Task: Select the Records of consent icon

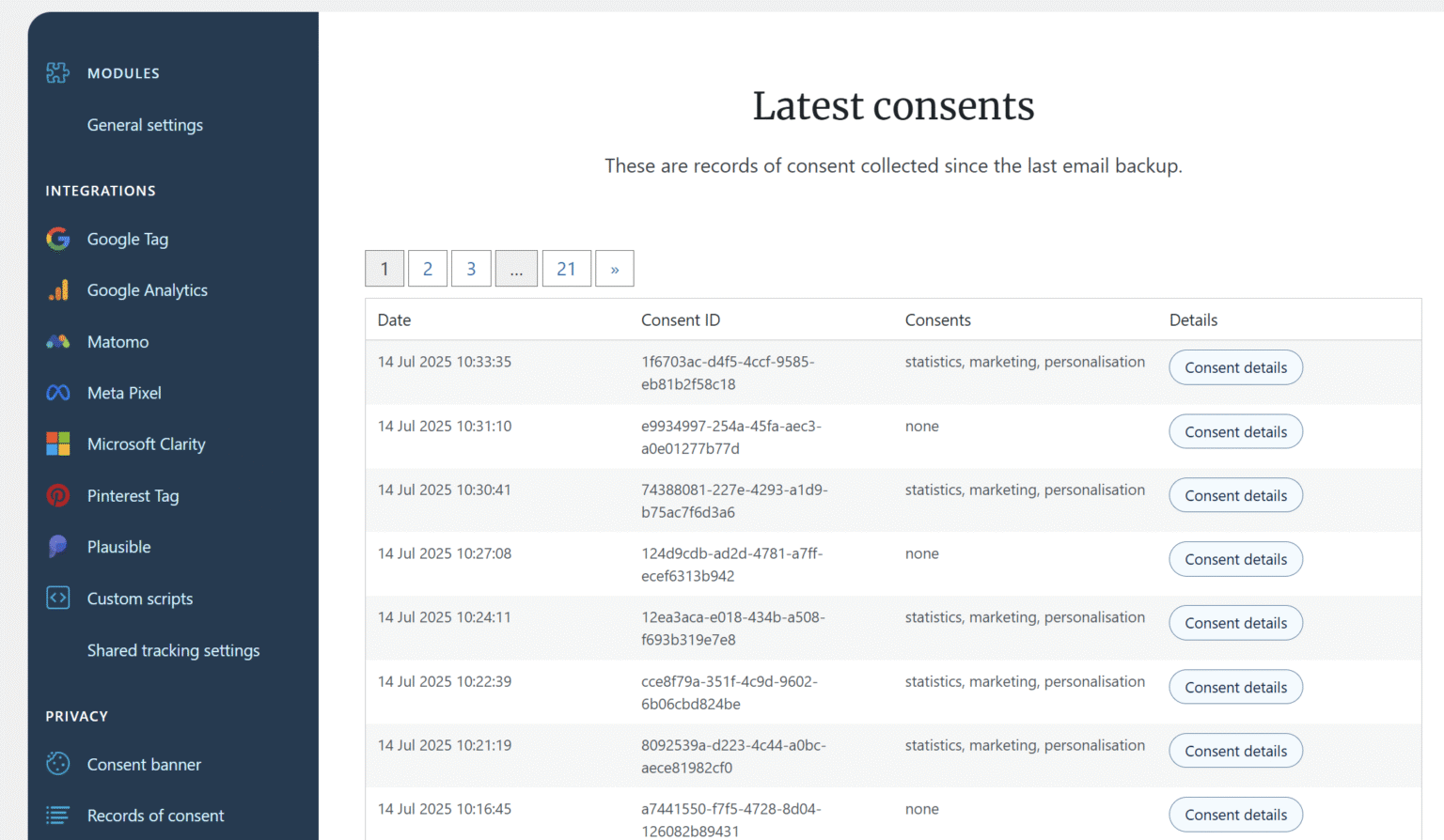Action: pos(57,816)
